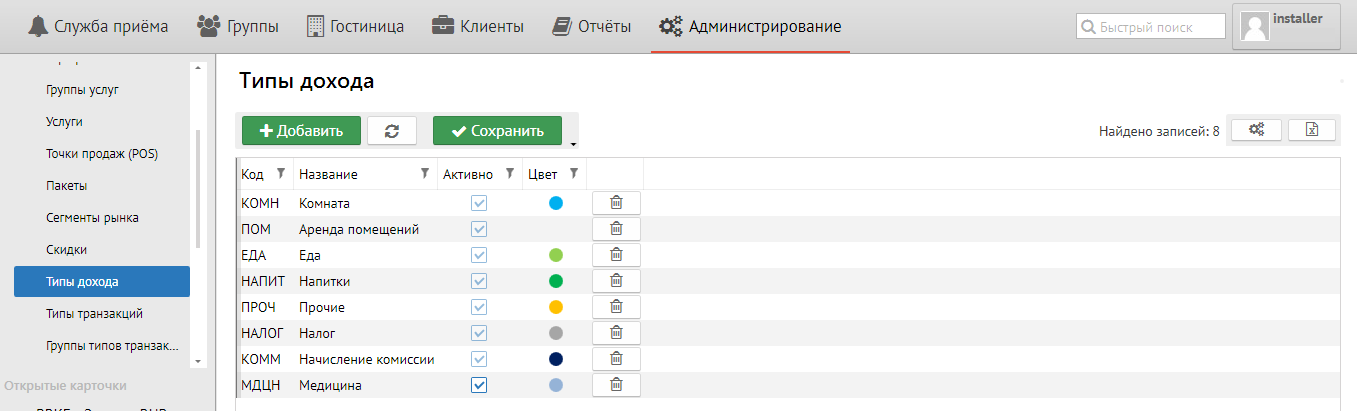1357x411 pixels.
Task: Toggle Активно checkbox for Прочие
Action: coord(479,307)
